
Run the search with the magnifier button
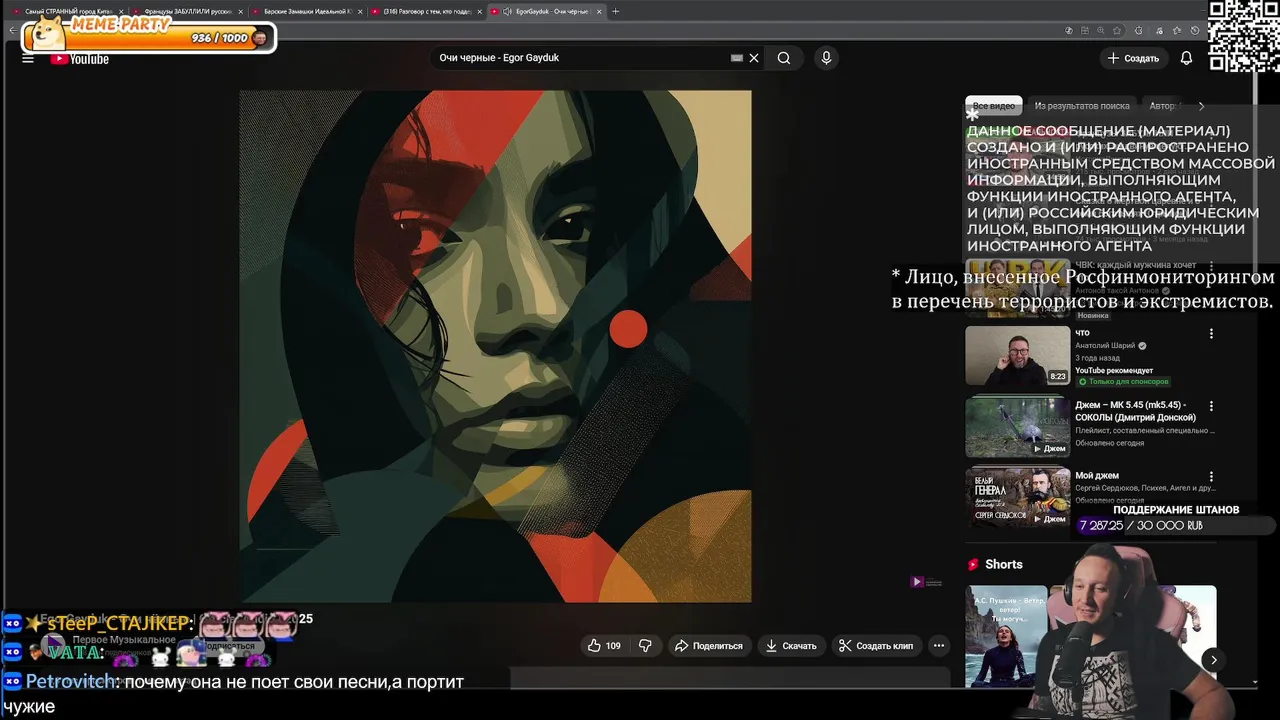pyautogui.click(x=784, y=58)
